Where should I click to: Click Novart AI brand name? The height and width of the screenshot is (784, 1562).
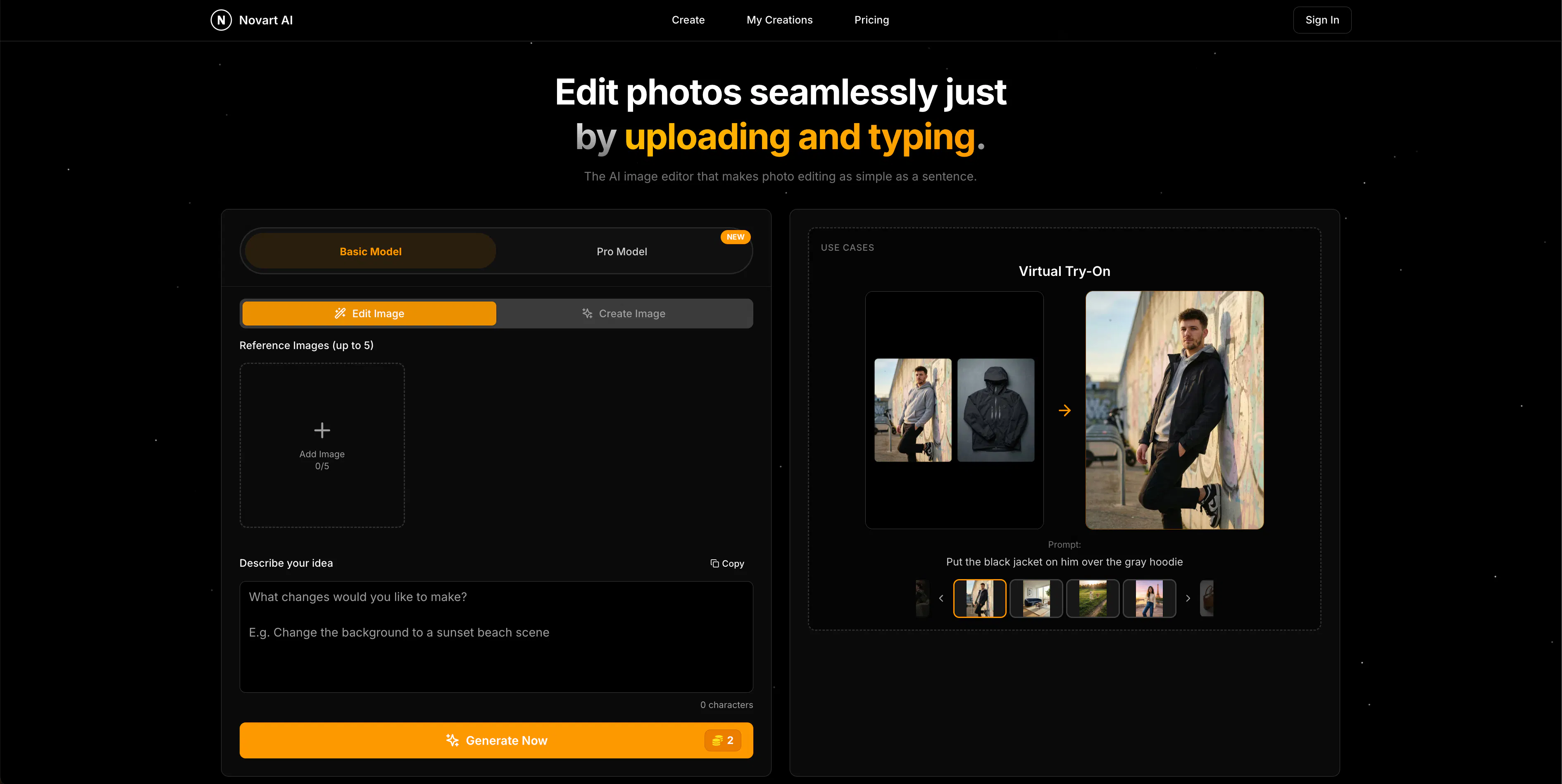pos(266,20)
